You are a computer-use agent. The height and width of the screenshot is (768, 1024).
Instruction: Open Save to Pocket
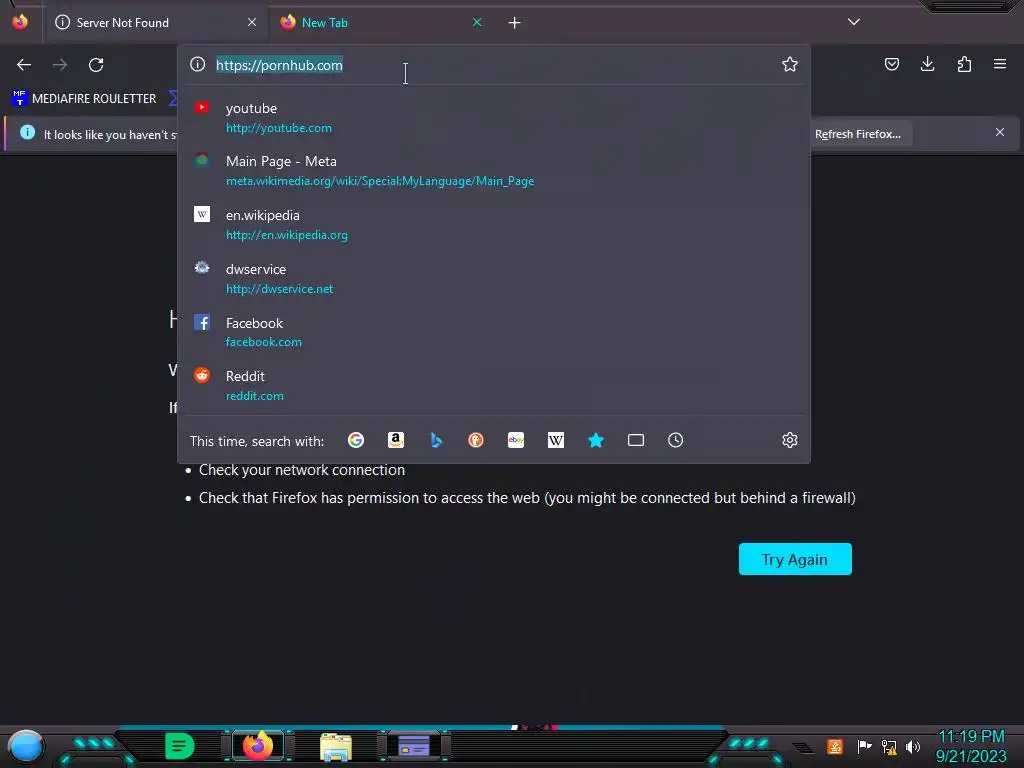(891, 64)
